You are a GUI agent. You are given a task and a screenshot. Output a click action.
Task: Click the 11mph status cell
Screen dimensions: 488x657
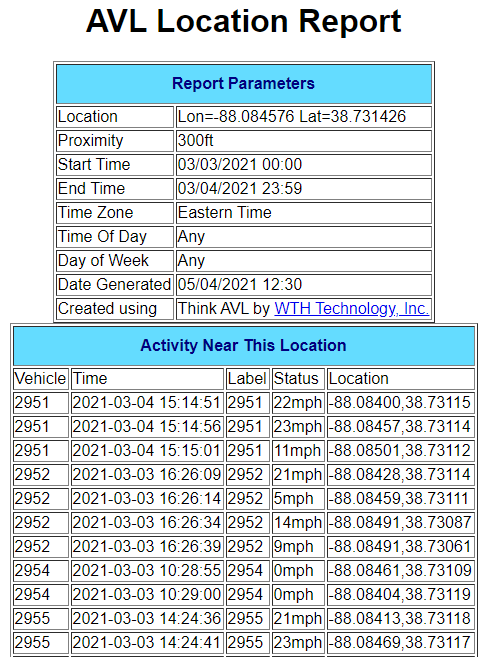click(x=298, y=451)
